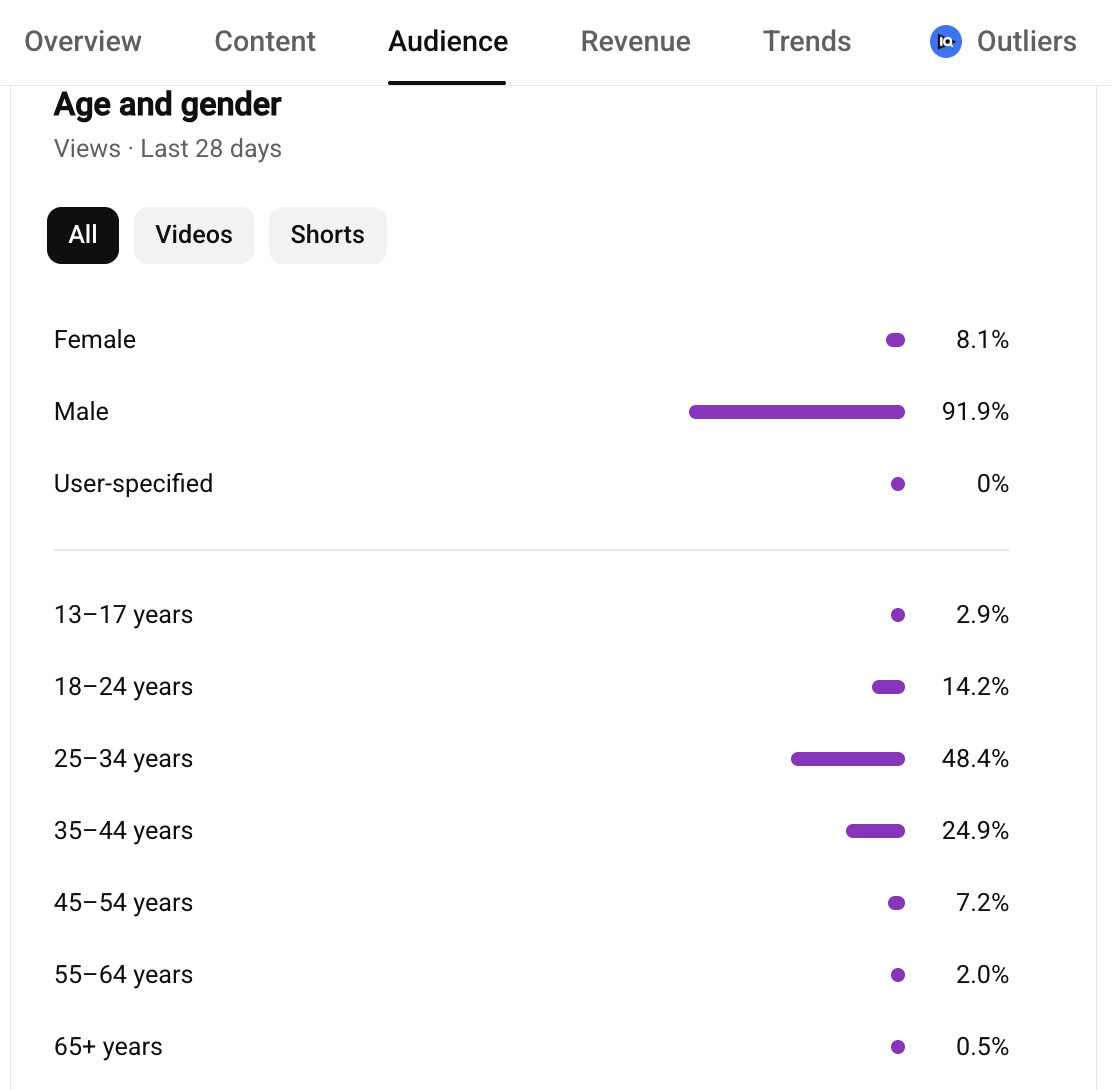
Task: Click the Age and gender heading
Action: tap(167, 105)
